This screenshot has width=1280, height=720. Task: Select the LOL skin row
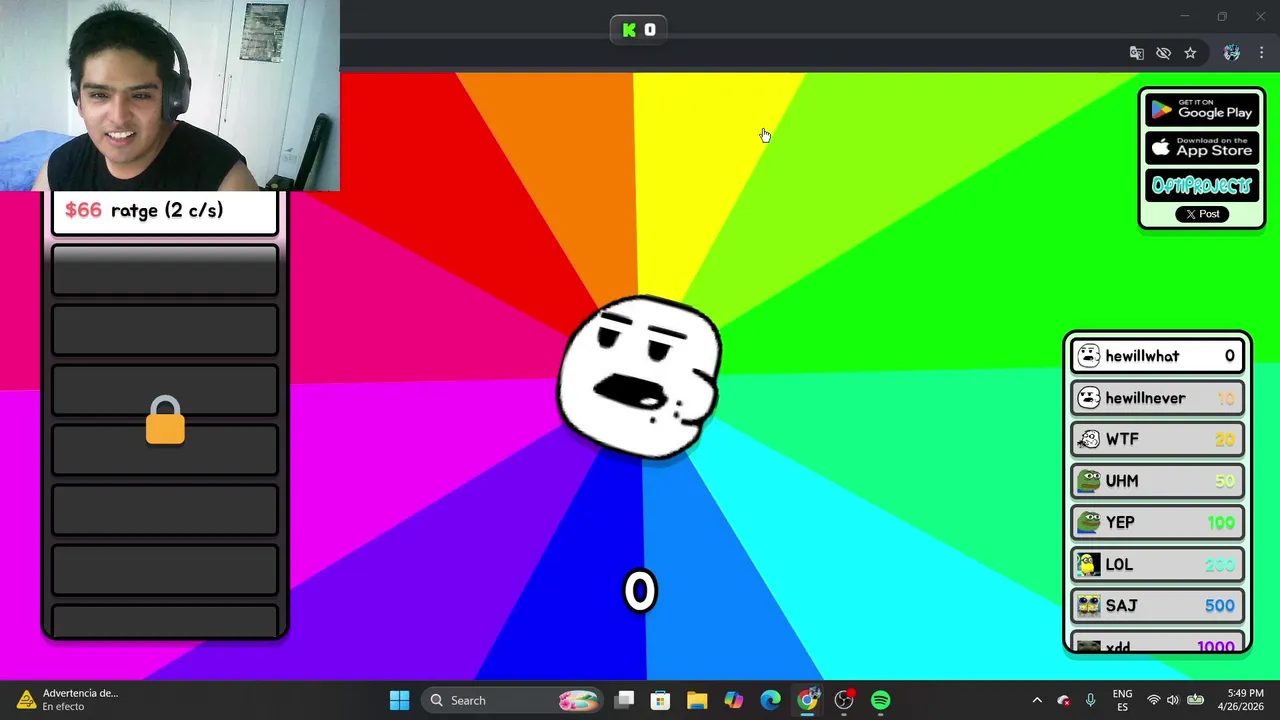point(1157,564)
